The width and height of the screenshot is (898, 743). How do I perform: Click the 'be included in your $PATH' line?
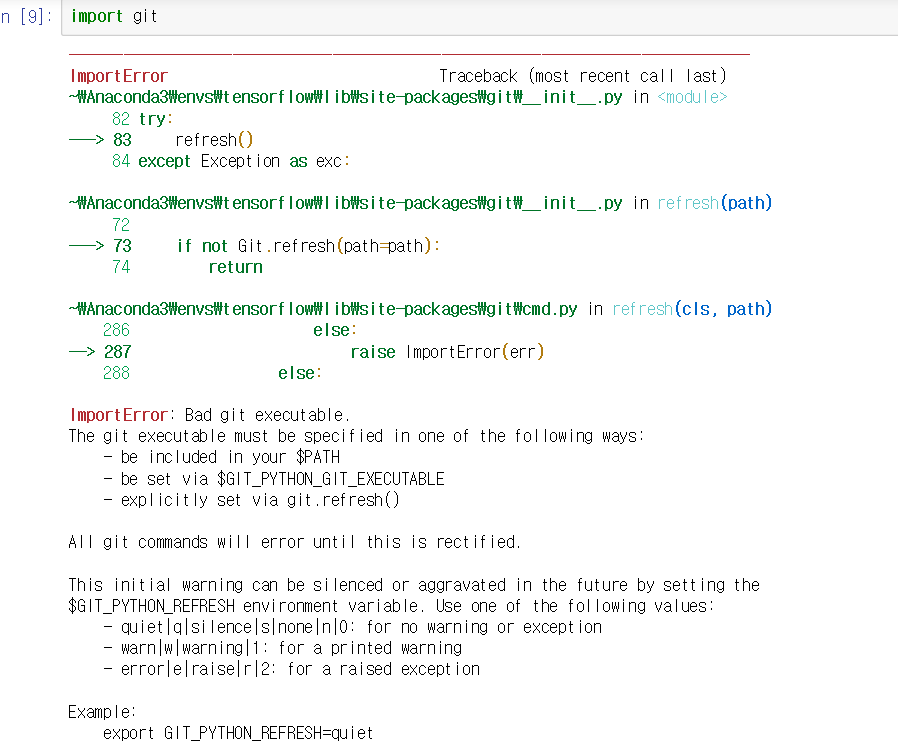[222, 457]
